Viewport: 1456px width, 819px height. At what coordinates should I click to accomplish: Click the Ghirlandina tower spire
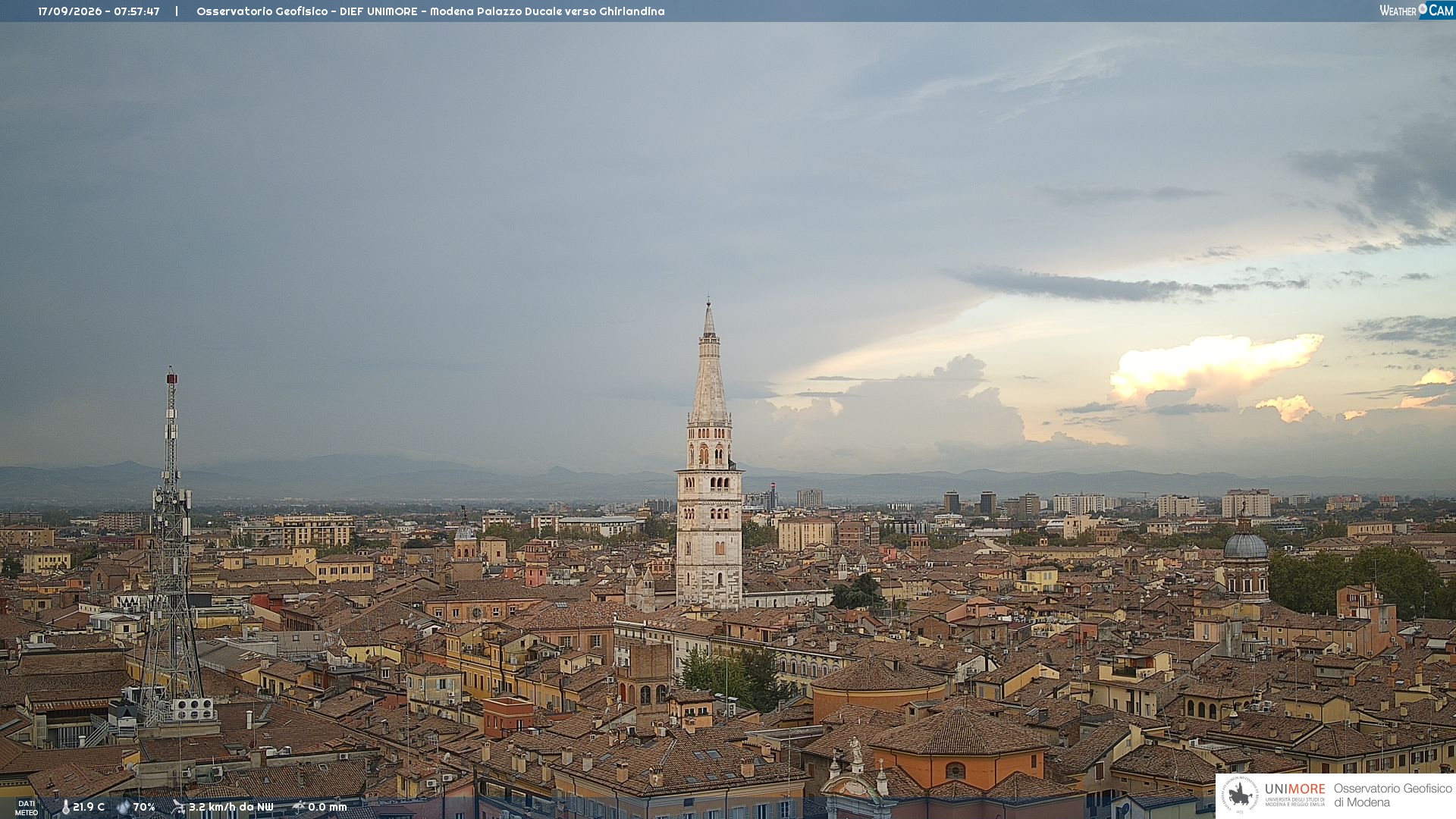click(x=709, y=362)
